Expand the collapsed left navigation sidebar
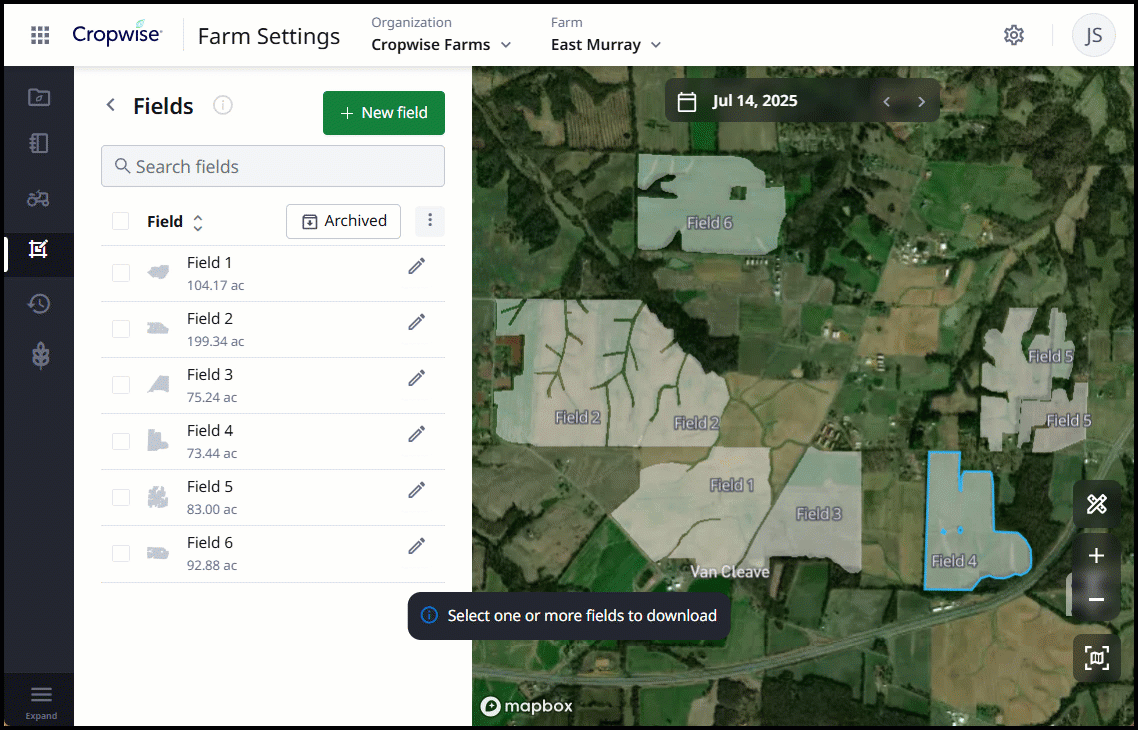This screenshot has width=1138, height=730. 40,700
